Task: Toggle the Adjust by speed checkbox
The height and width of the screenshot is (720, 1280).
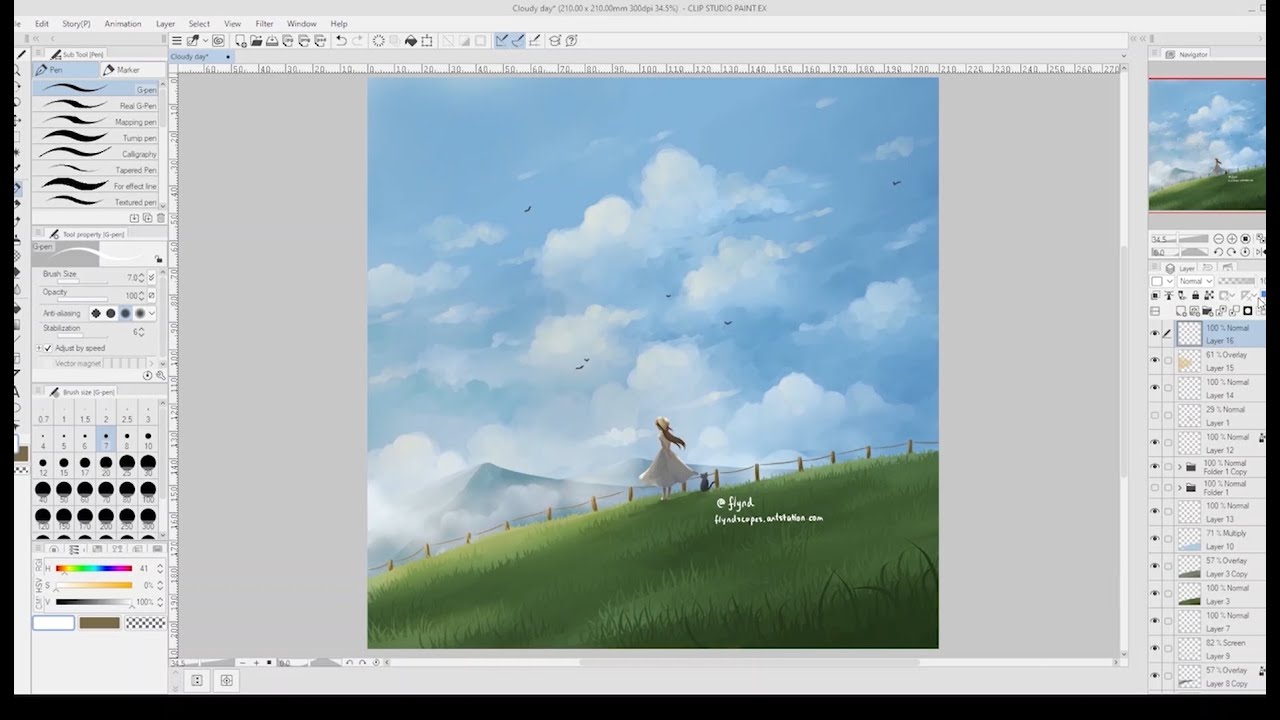Action: pyautogui.click(x=47, y=348)
